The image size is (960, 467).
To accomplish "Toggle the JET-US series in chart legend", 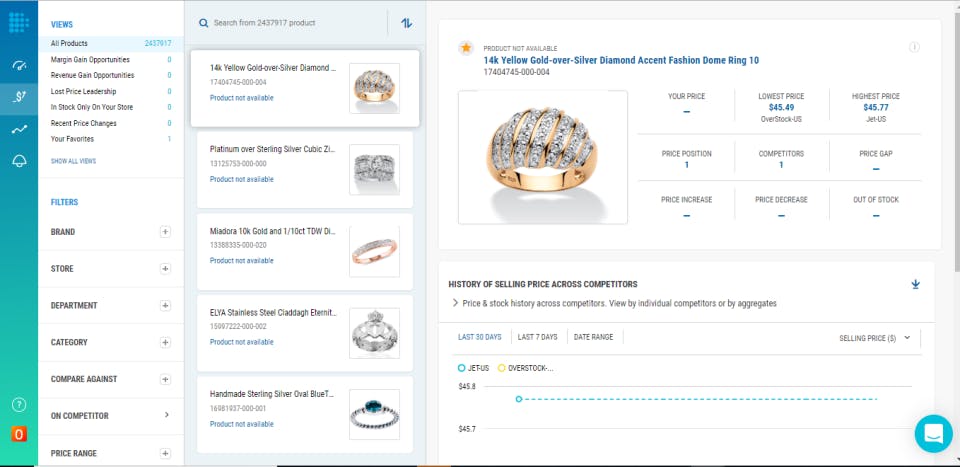I will (x=475, y=367).
